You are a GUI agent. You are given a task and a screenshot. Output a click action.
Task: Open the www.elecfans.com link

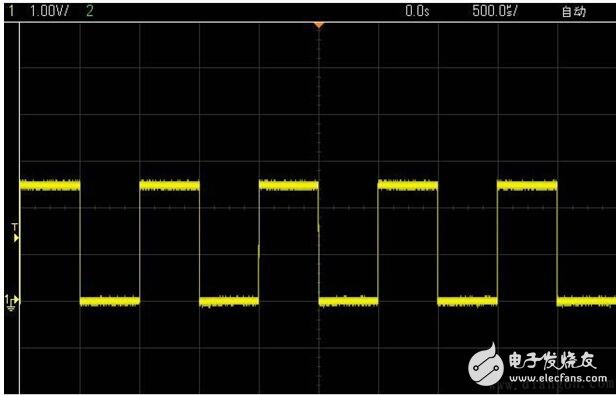[x=558, y=378]
